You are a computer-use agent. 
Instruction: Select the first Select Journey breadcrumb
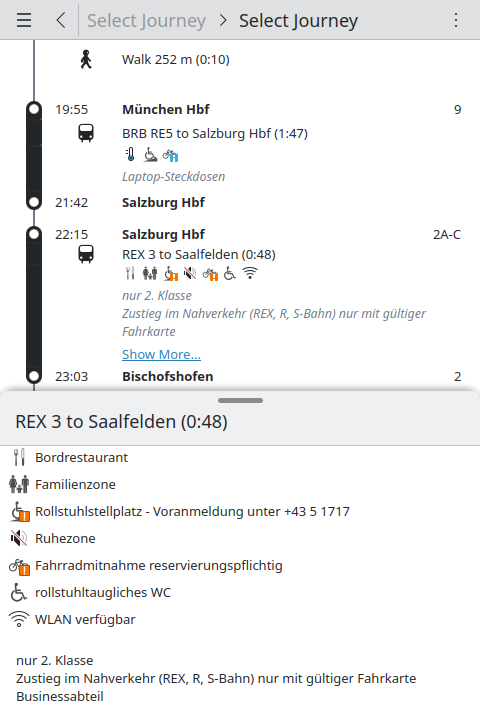tap(147, 21)
